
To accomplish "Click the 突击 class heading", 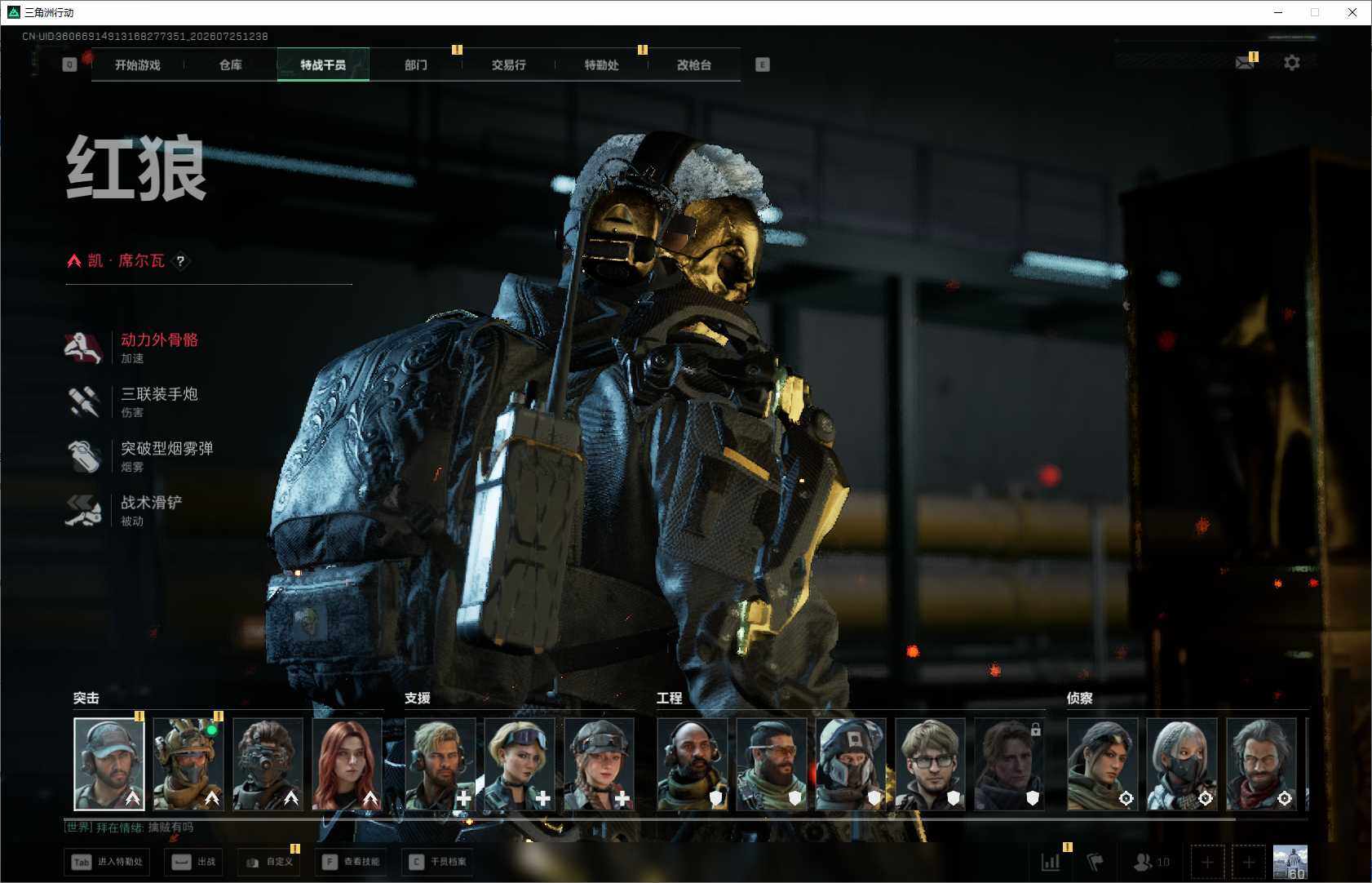I will [x=86, y=699].
